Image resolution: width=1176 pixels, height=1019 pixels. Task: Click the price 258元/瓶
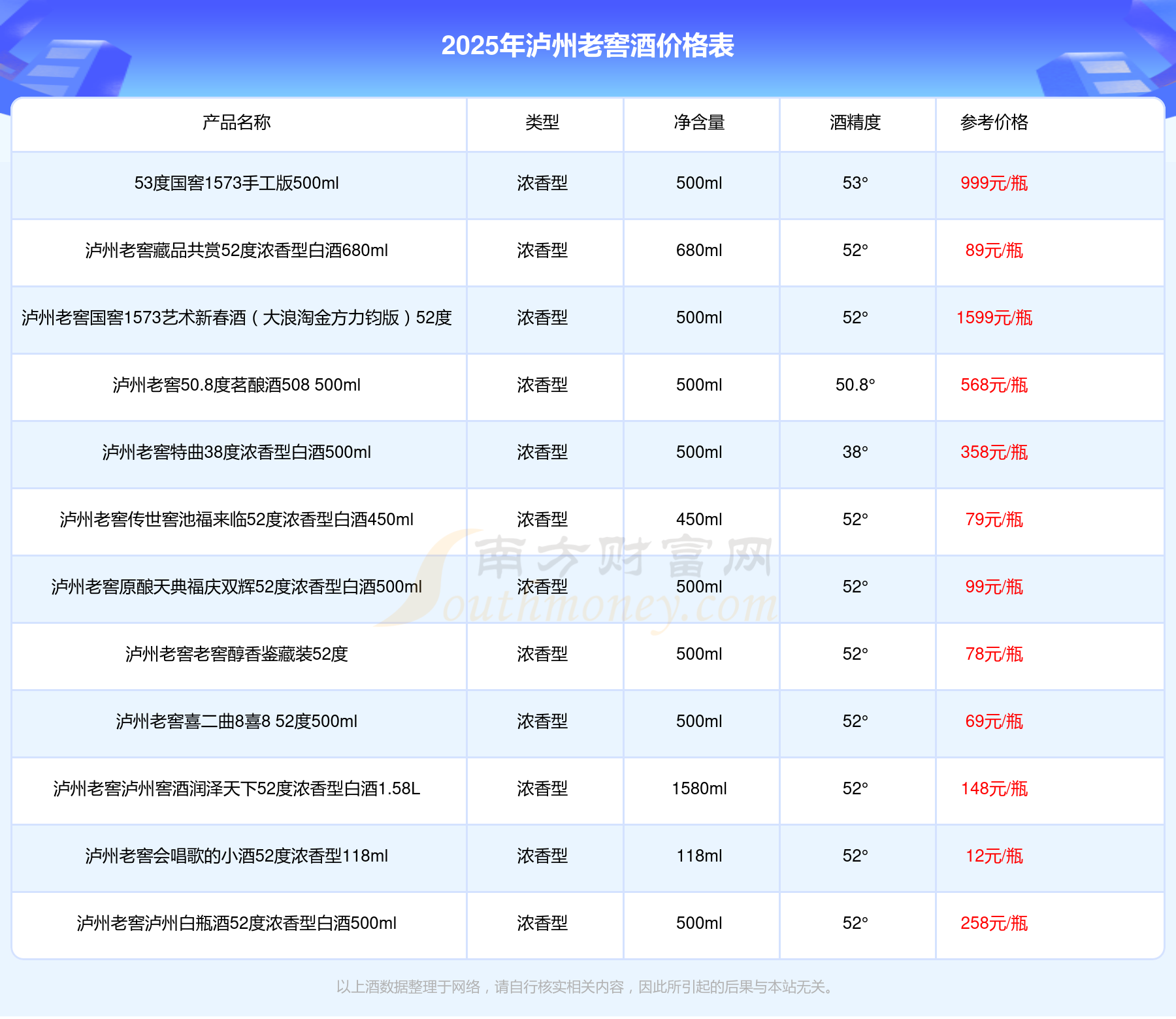click(x=994, y=923)
